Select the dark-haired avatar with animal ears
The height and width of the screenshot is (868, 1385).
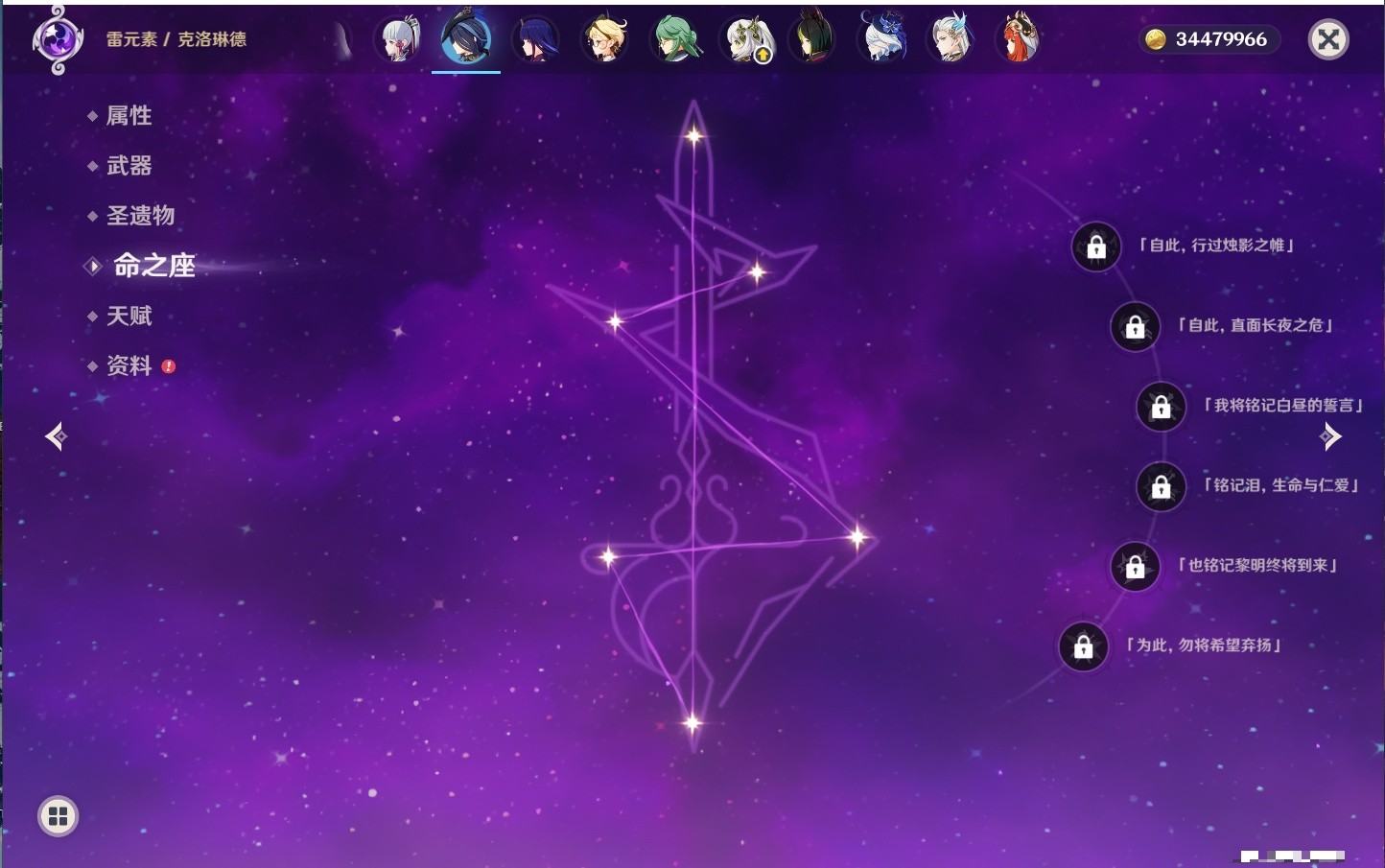(x=811, y=39)
